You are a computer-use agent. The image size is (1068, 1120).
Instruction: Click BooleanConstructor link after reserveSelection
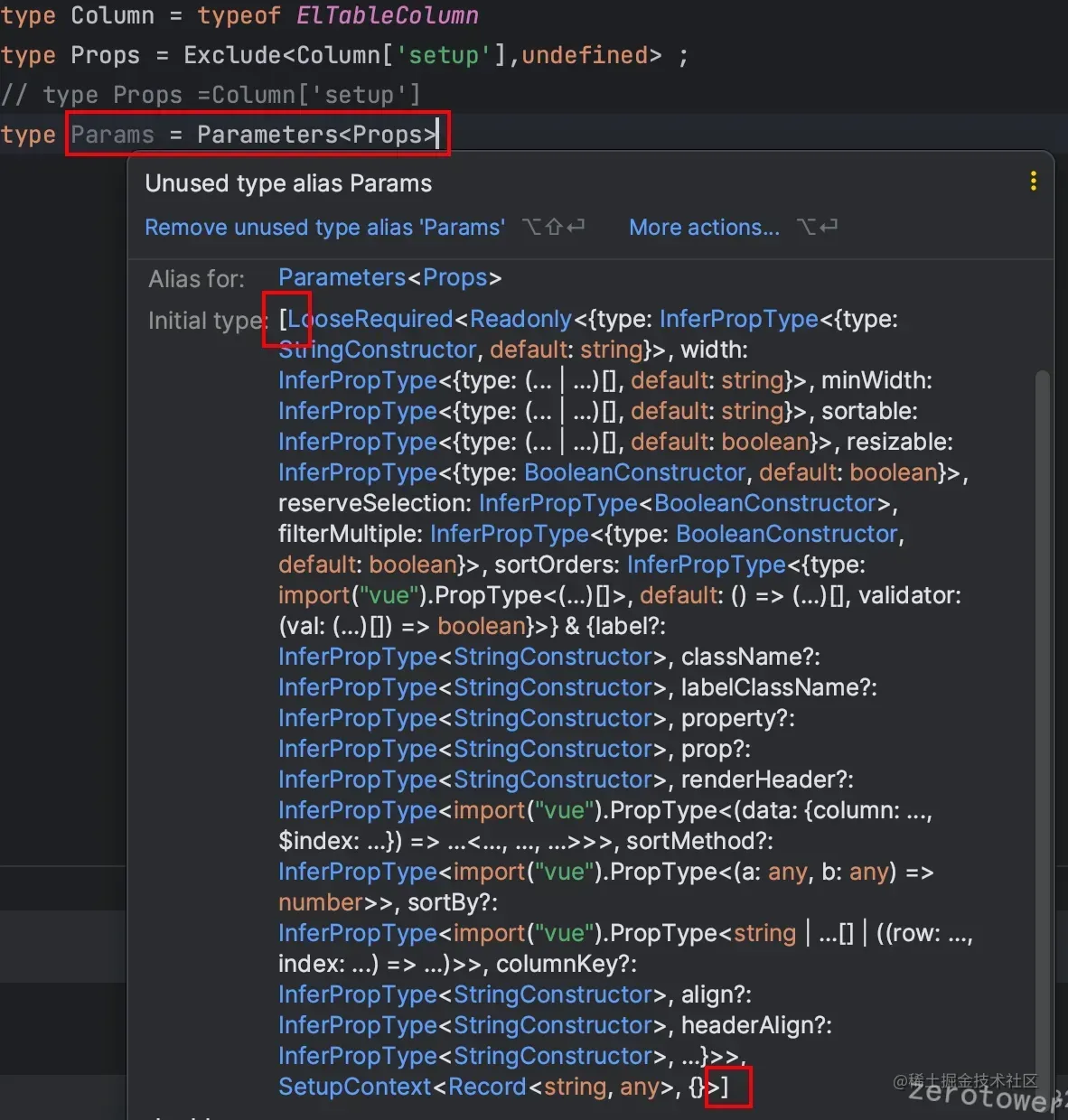[x=765, y=503]
